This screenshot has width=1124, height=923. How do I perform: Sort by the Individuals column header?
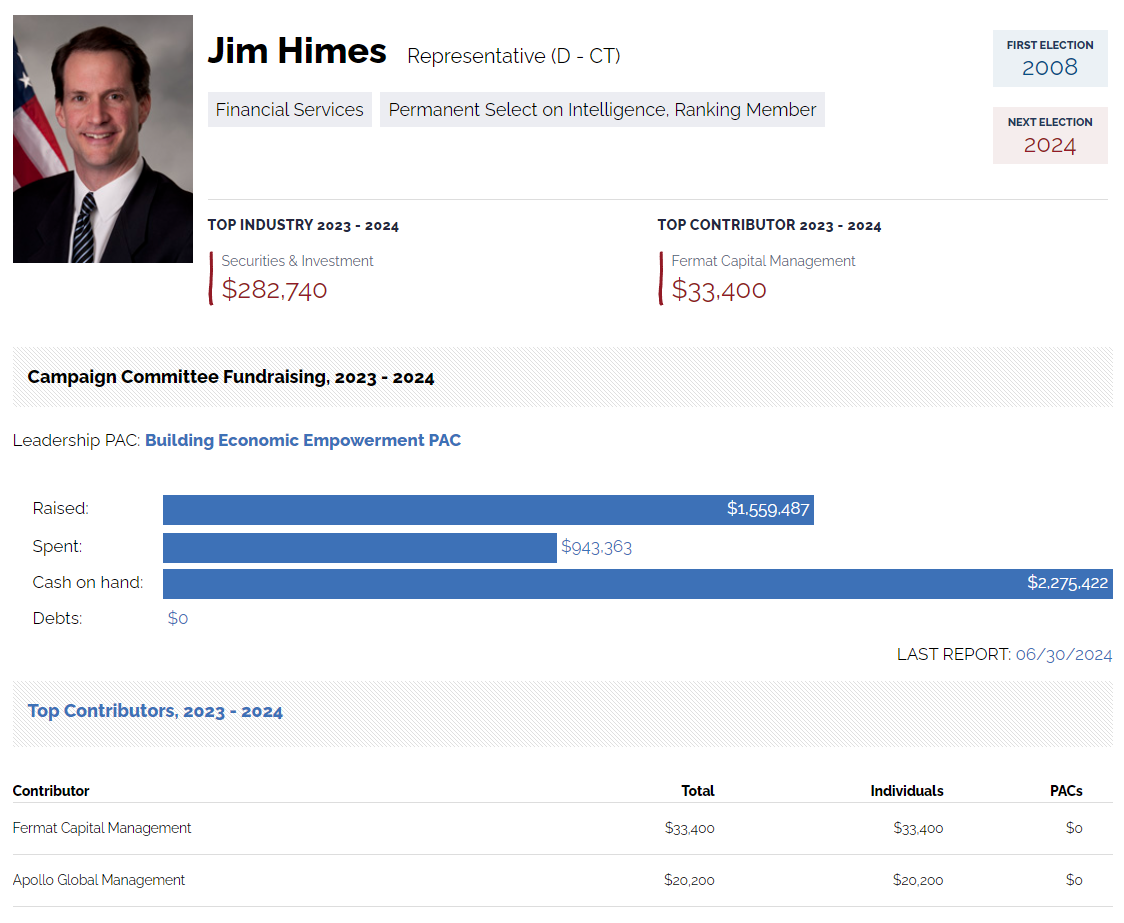click(906, 791)
